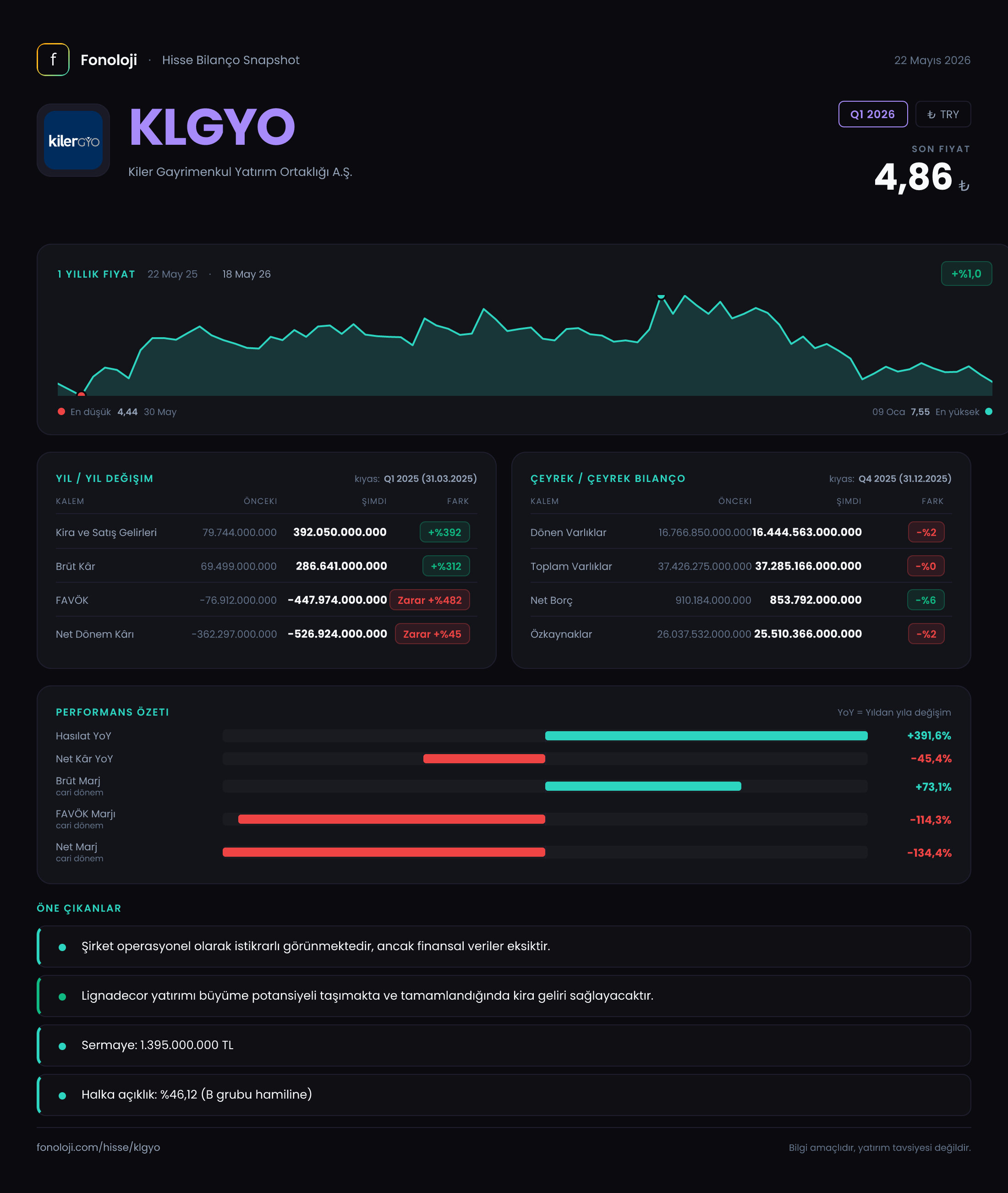Click the 16.444.563.000.000 current assets value
Viewport: 1008px width, 1193px height.
point(807,532)
